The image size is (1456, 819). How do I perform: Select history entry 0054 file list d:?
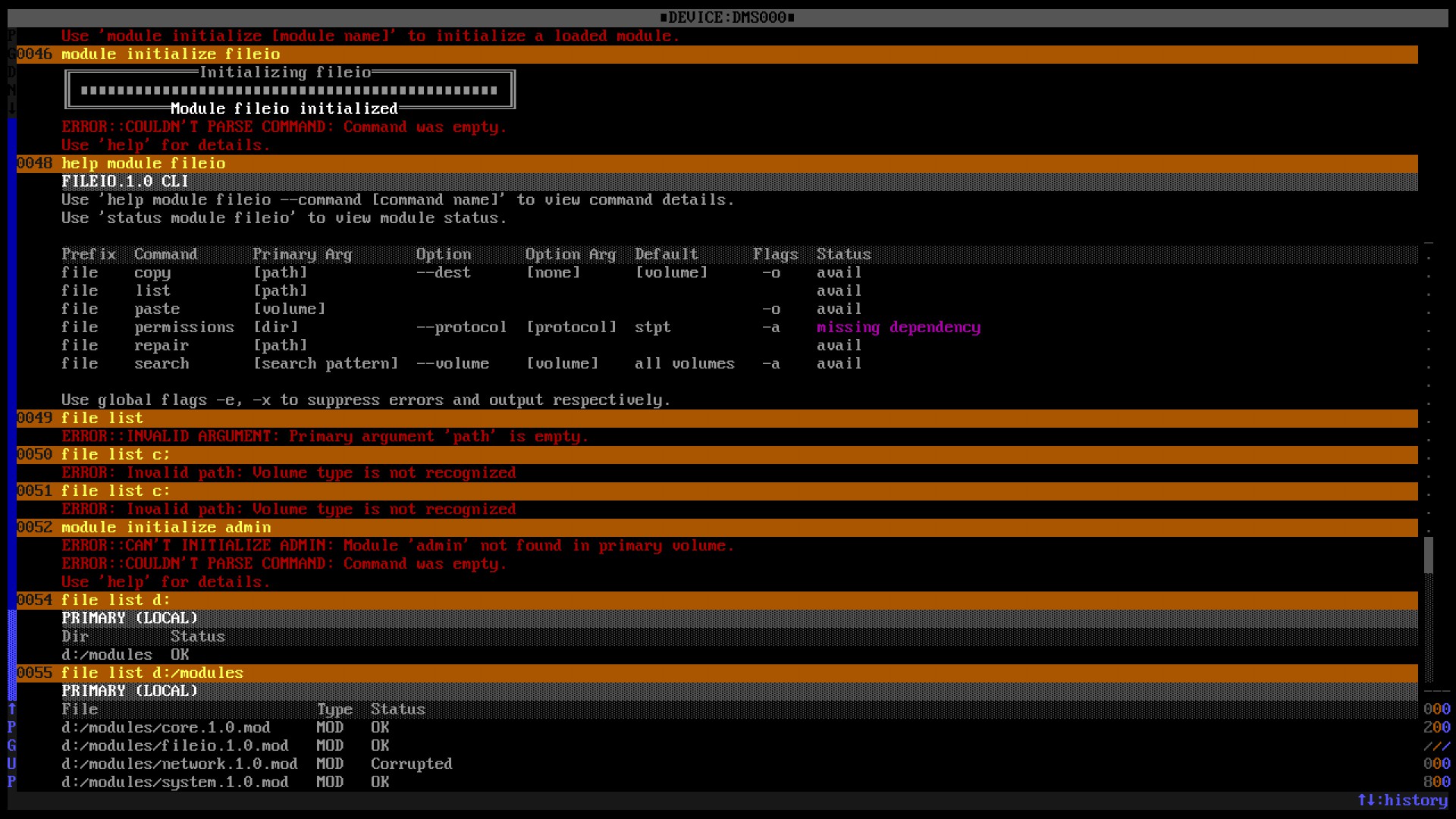tap(717, 600)
